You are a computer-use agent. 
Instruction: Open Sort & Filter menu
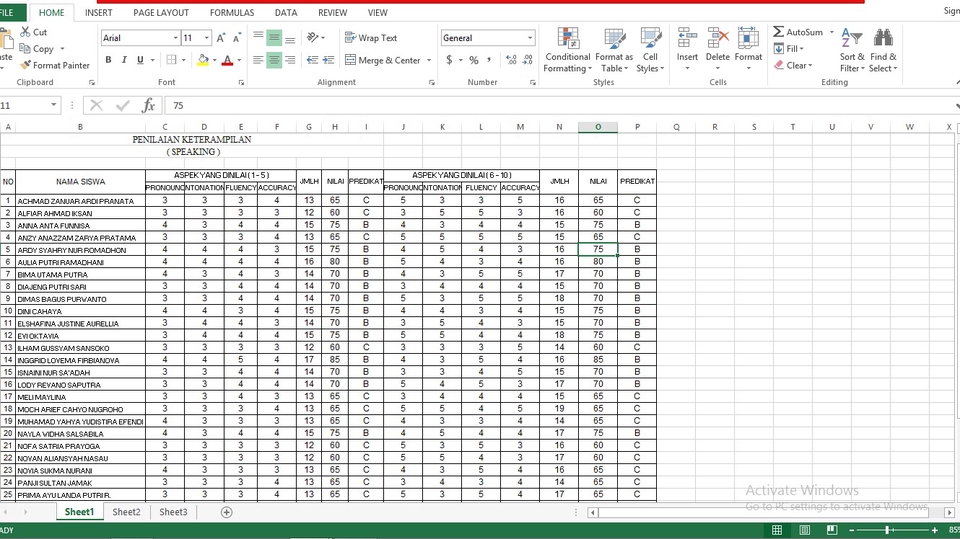[852, 50]
